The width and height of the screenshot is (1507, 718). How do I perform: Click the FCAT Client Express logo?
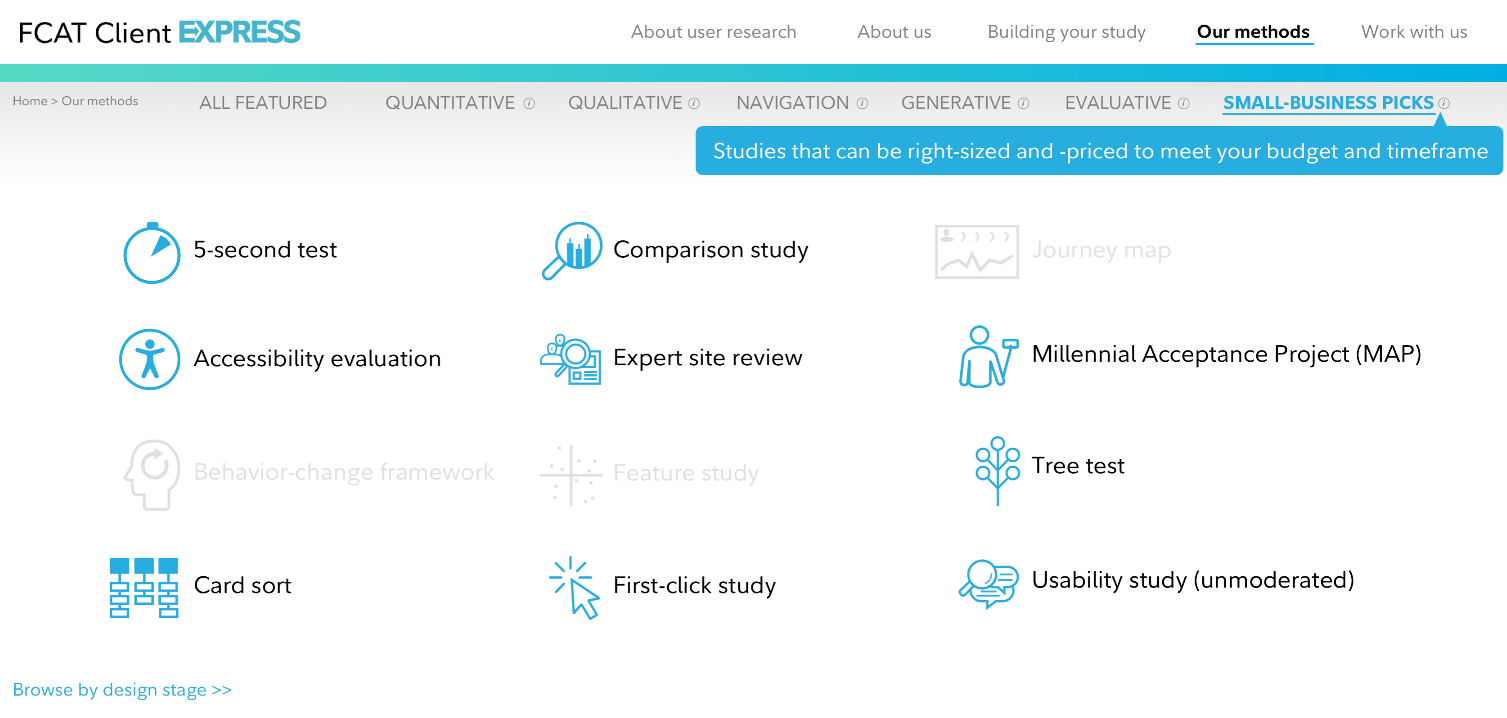pyautogui.click(x=160, y=32)
